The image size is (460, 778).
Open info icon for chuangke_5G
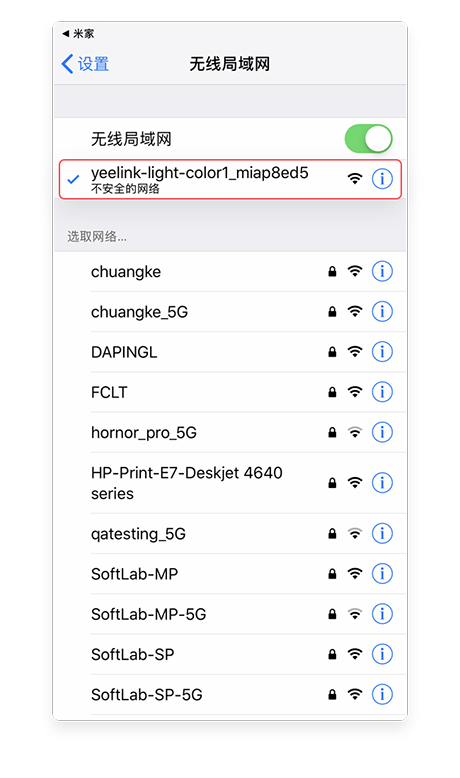pos(382,312)
